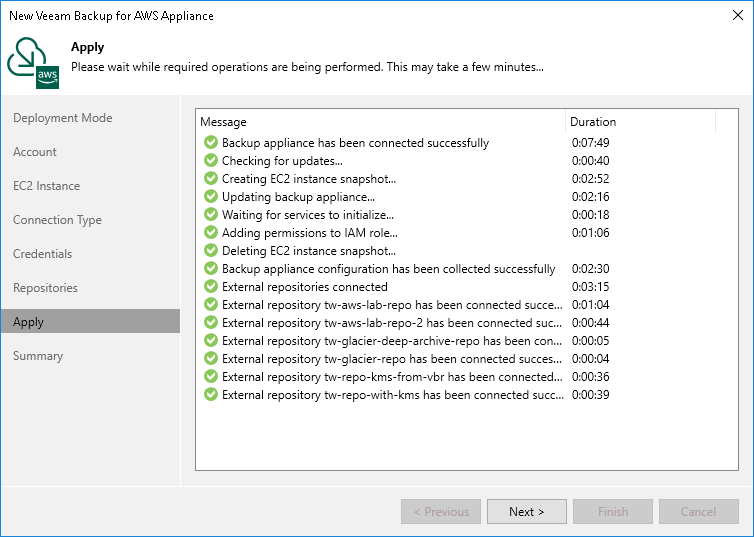
Task: Click green check icon beside 'Checking for updates'
Action: pyautogui.click(x=210, y=161)
